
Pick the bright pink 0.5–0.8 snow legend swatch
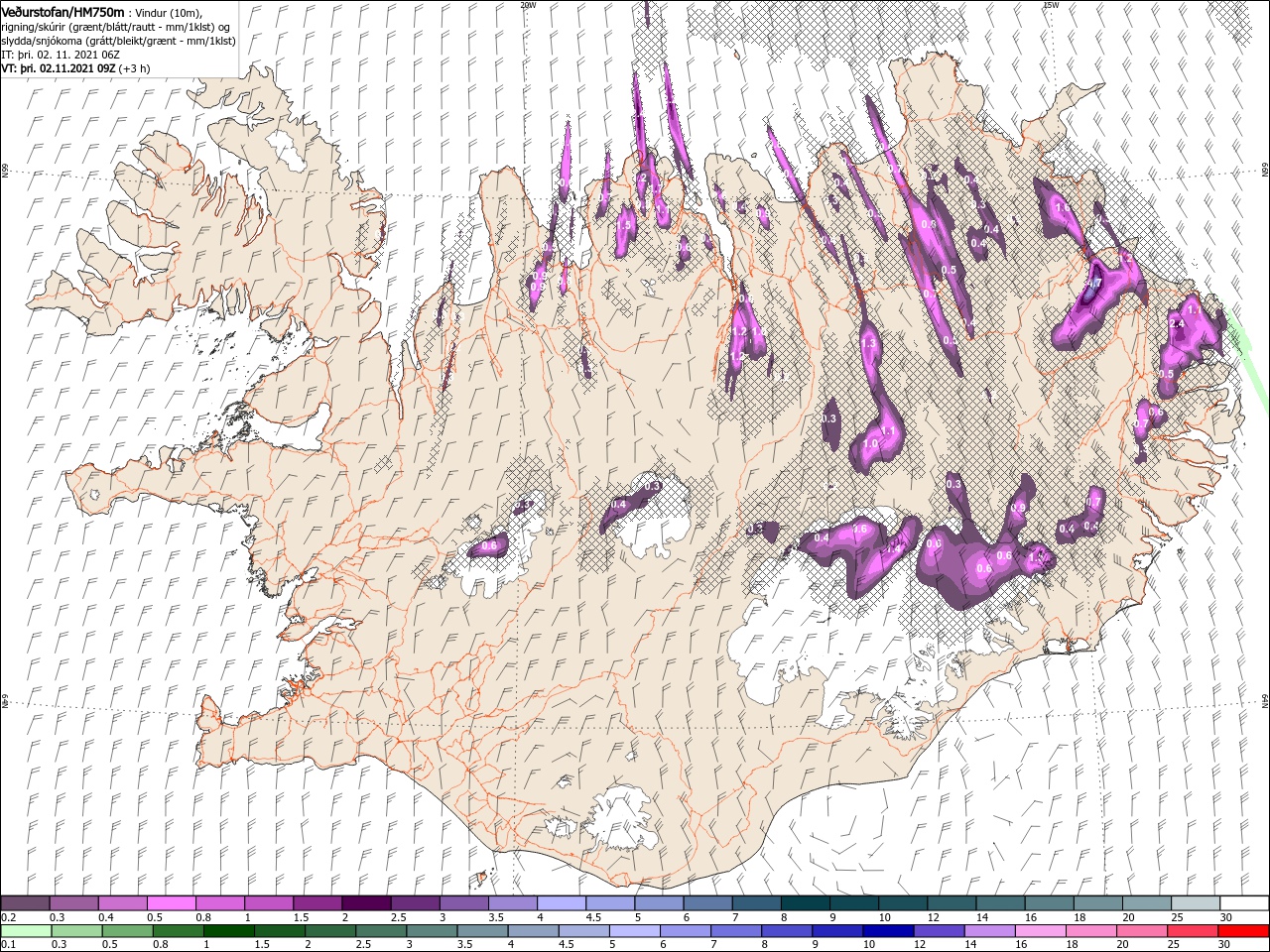172,902
